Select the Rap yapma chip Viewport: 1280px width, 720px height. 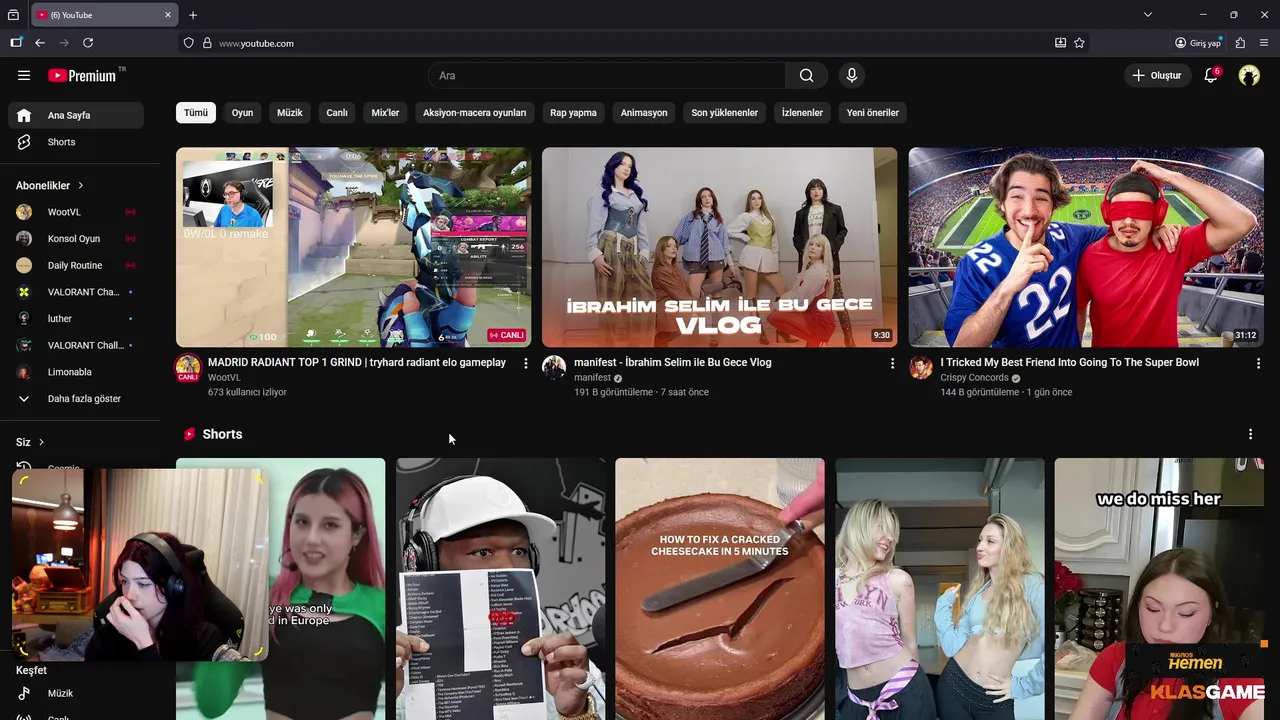[573, 113]
